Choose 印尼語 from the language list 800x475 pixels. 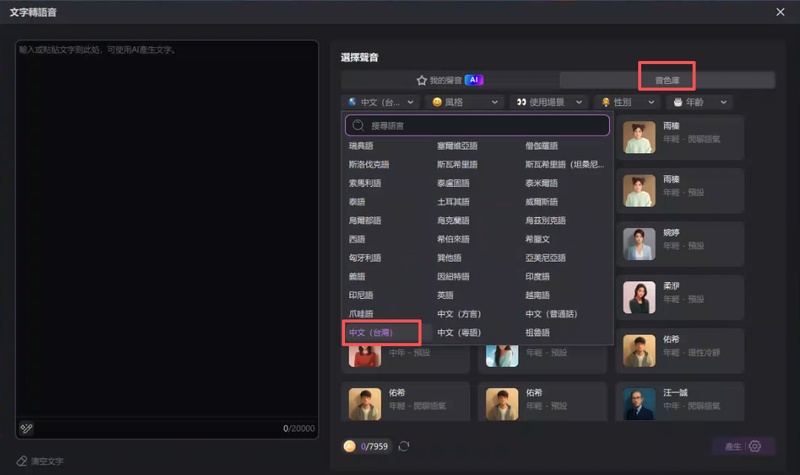[361, 295]
